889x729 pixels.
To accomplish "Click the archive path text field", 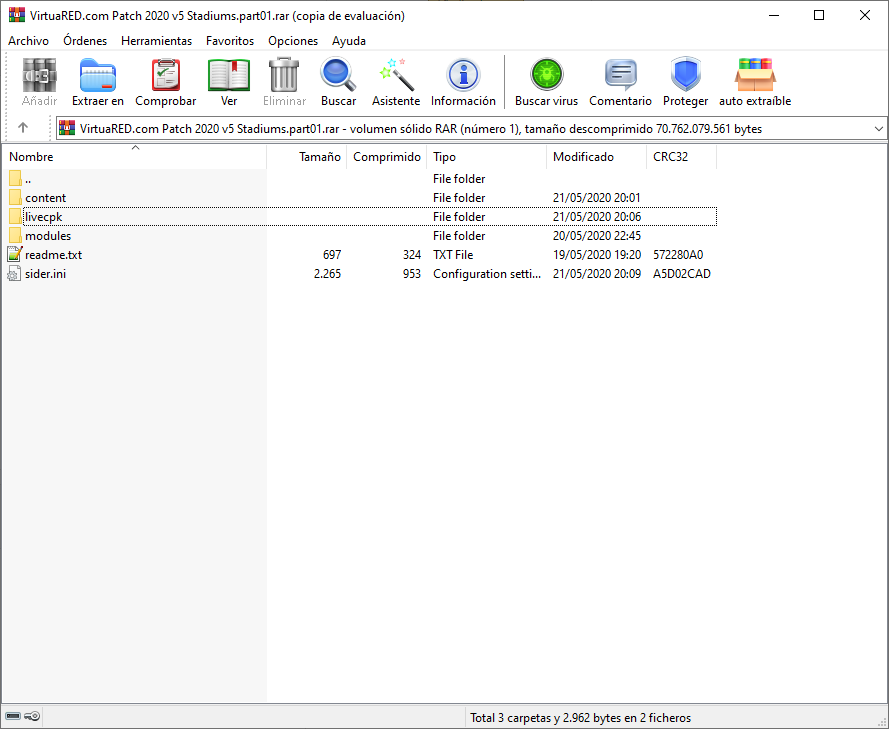I will [x=470, y=129].
